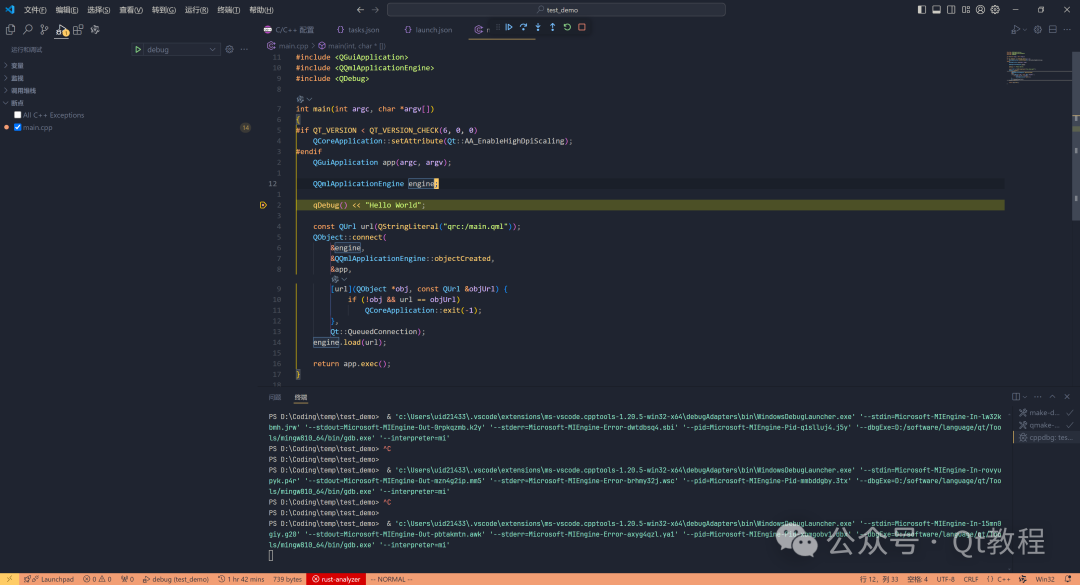
Task: Open the Source Control view
Action: 44,30
